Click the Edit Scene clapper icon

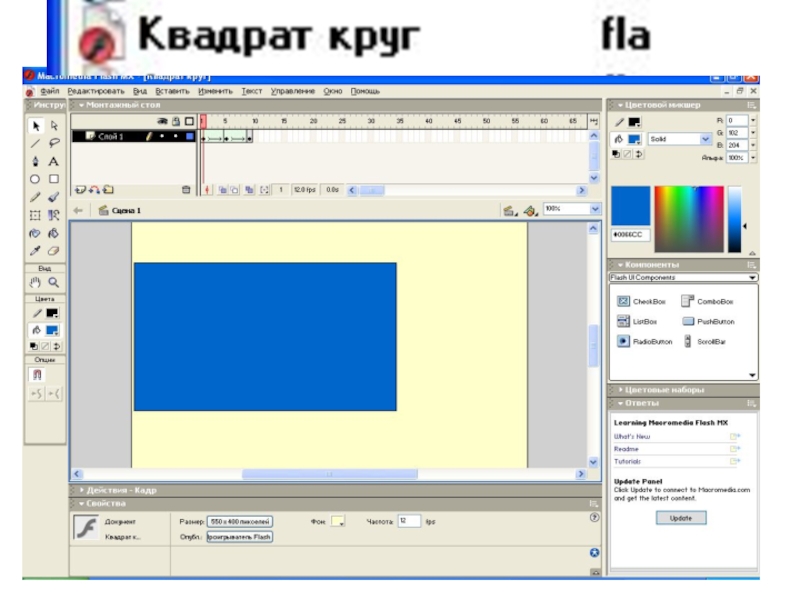[x=509, y=210]
